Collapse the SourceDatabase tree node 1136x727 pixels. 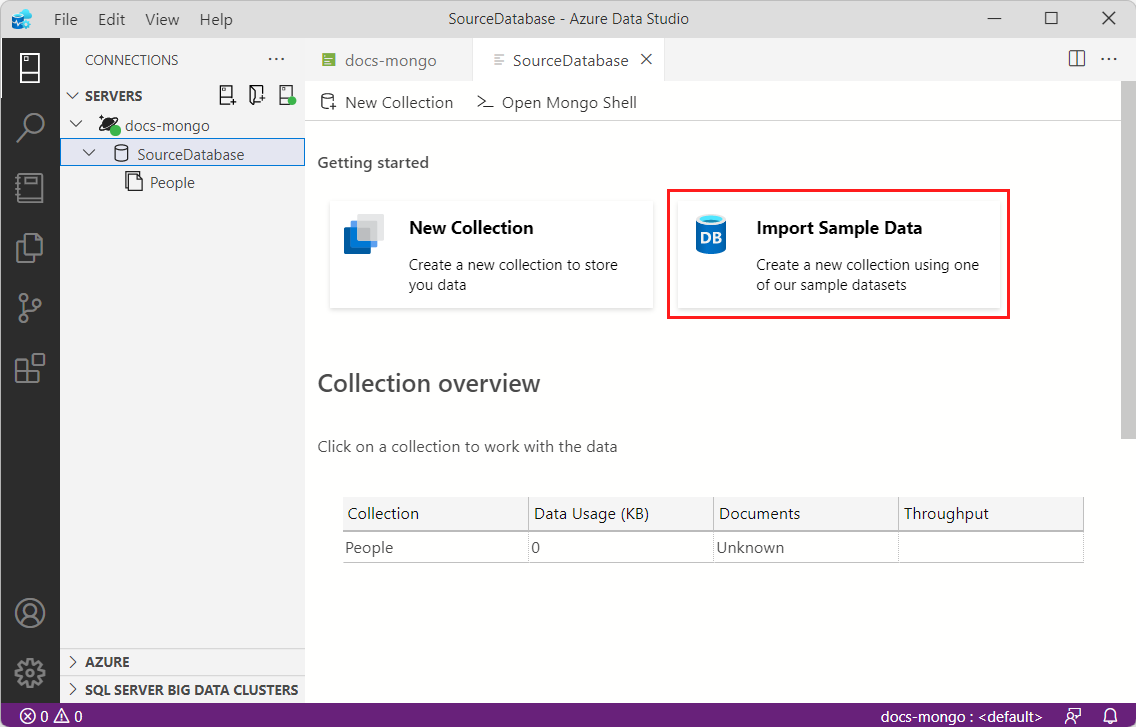(89, 153)
